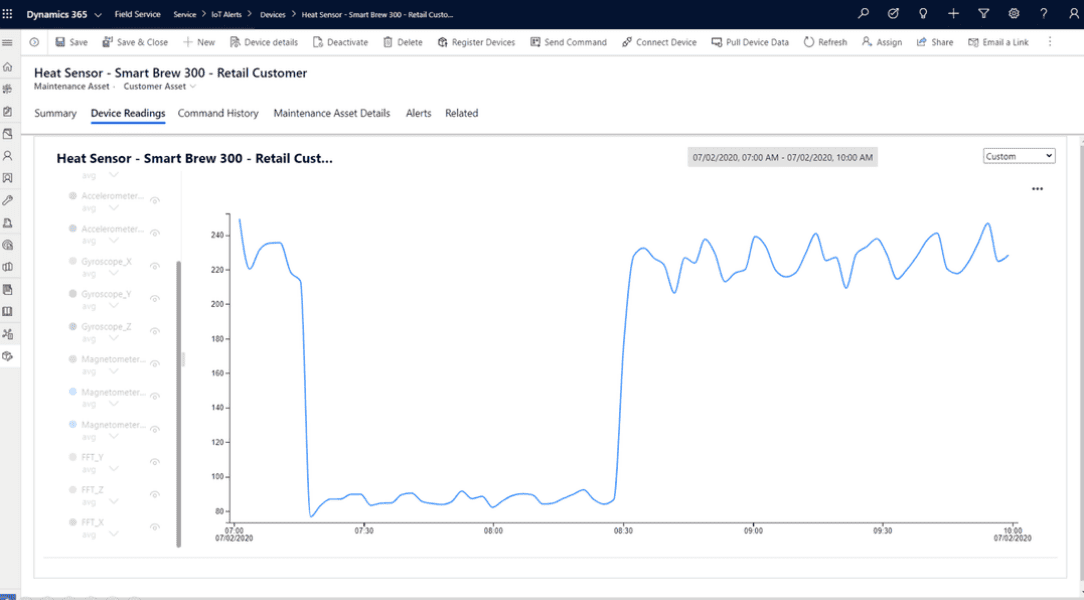Email a Link to this record
The height and width of the screenshot is (600, 1084).
tap(1003, 42)
